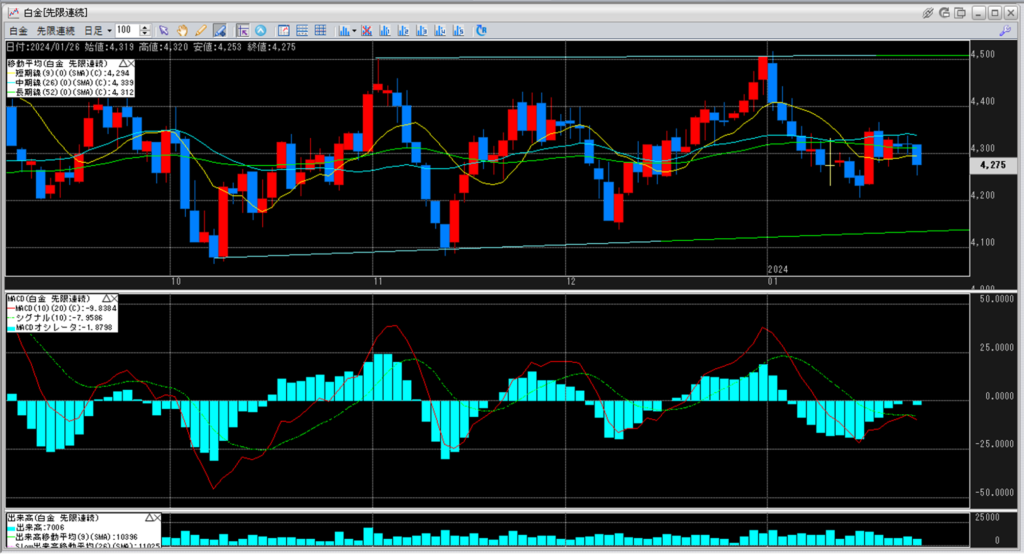Load chart template 1 icon

coord(385,31)
